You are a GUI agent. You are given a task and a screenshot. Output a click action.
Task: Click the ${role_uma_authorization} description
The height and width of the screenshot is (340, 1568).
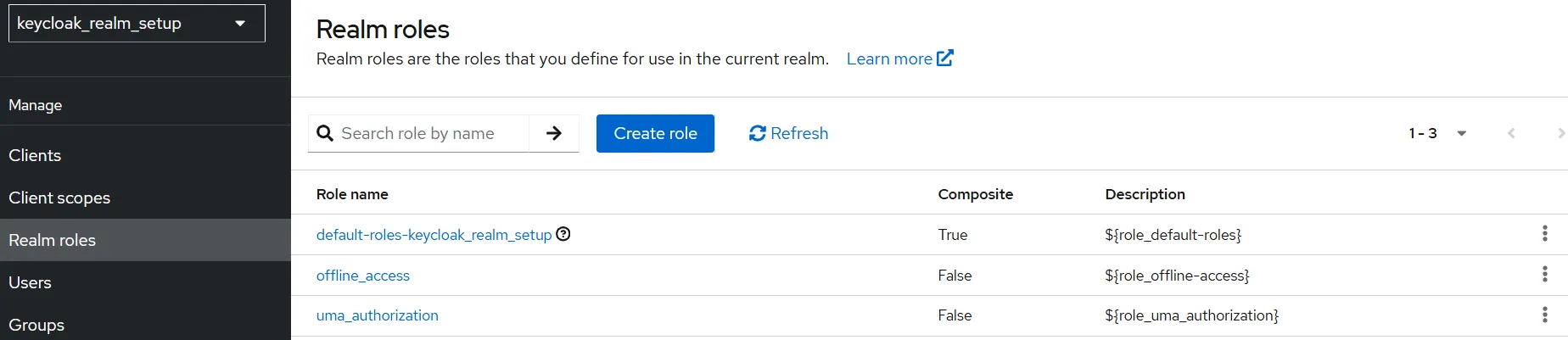pyautogui.click(x=1192, y=315)
